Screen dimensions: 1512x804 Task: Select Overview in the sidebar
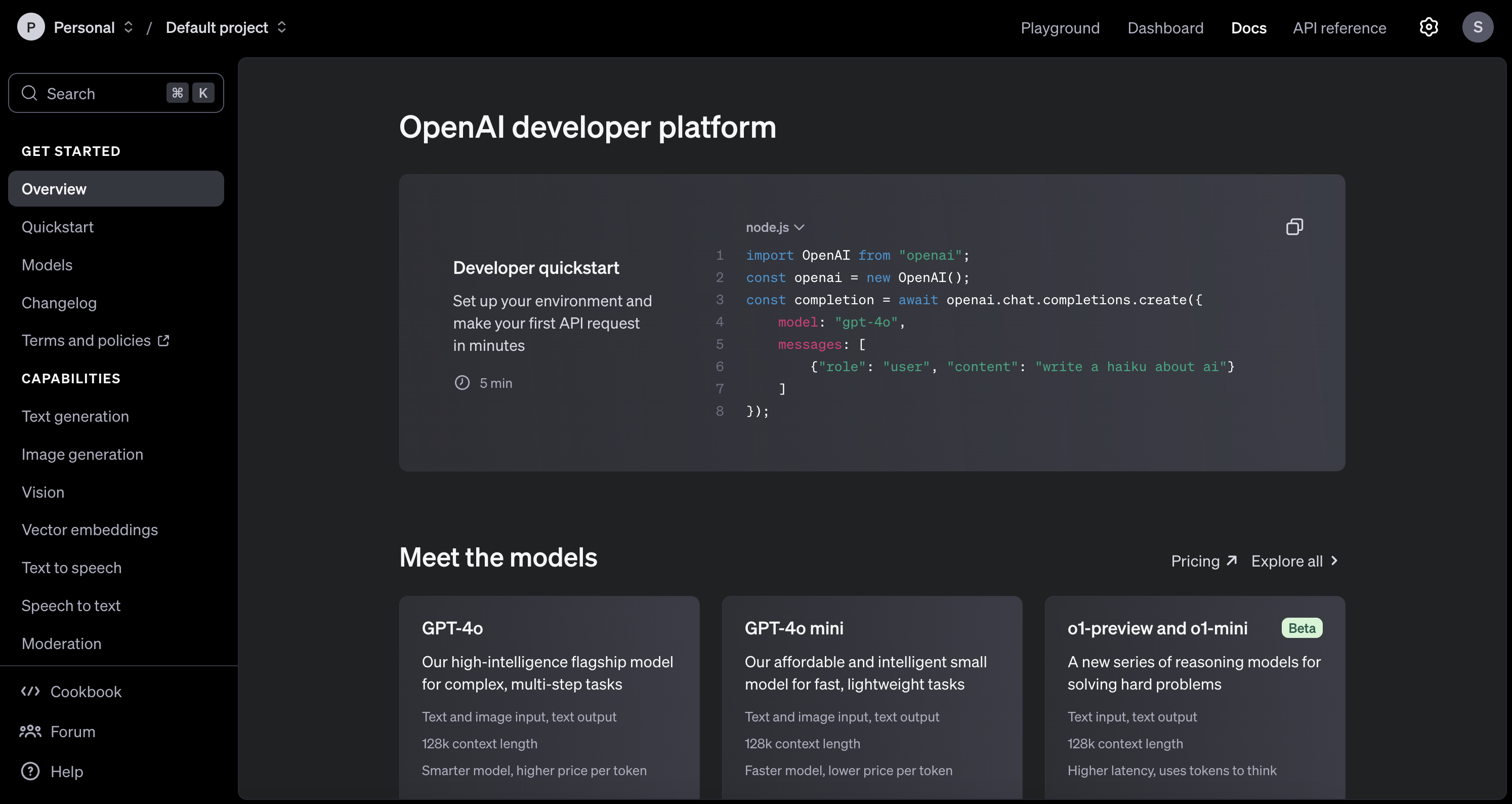click(116, 188)
